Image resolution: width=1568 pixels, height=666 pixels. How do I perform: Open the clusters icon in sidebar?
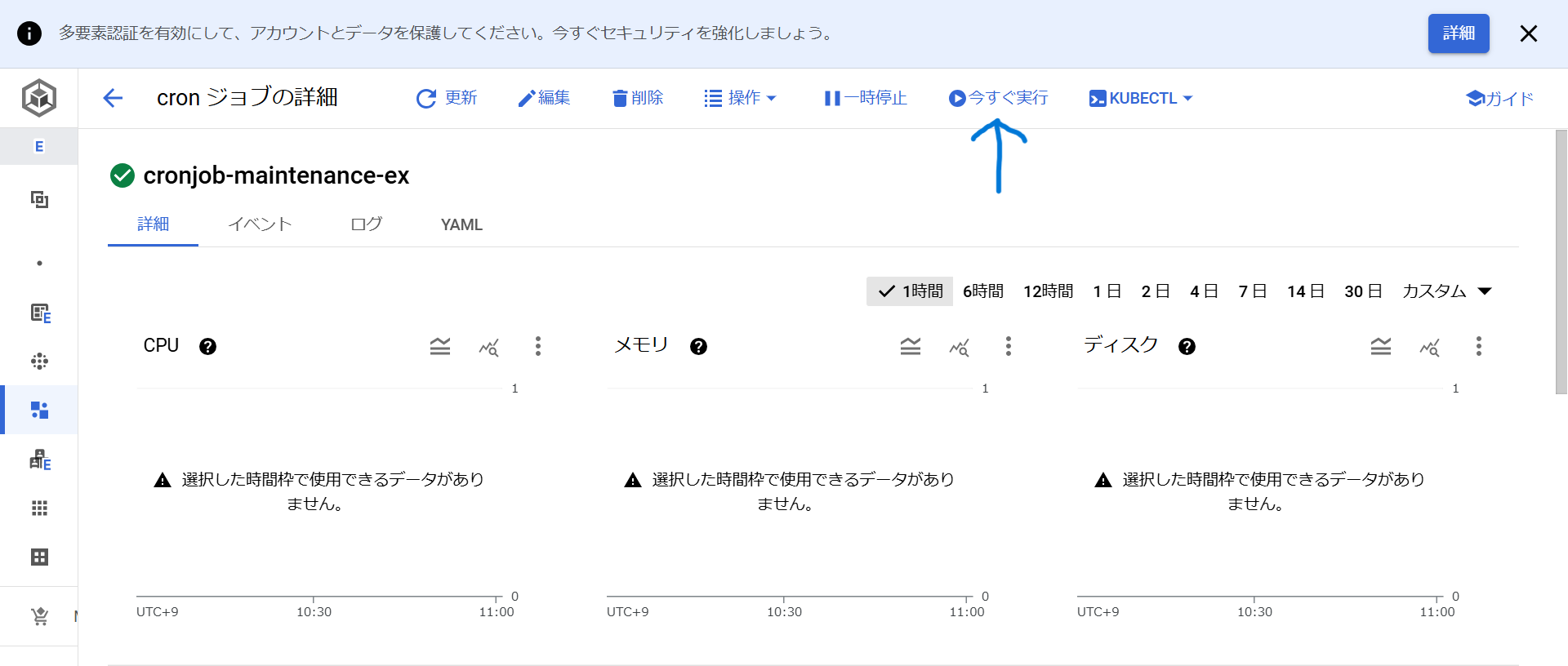(x=39, y=199)
